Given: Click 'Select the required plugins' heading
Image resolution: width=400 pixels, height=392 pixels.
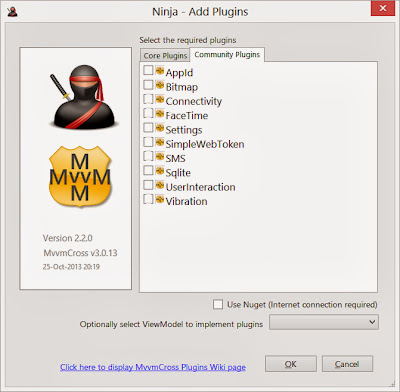Looking at the screenshot, I should 188,40.
